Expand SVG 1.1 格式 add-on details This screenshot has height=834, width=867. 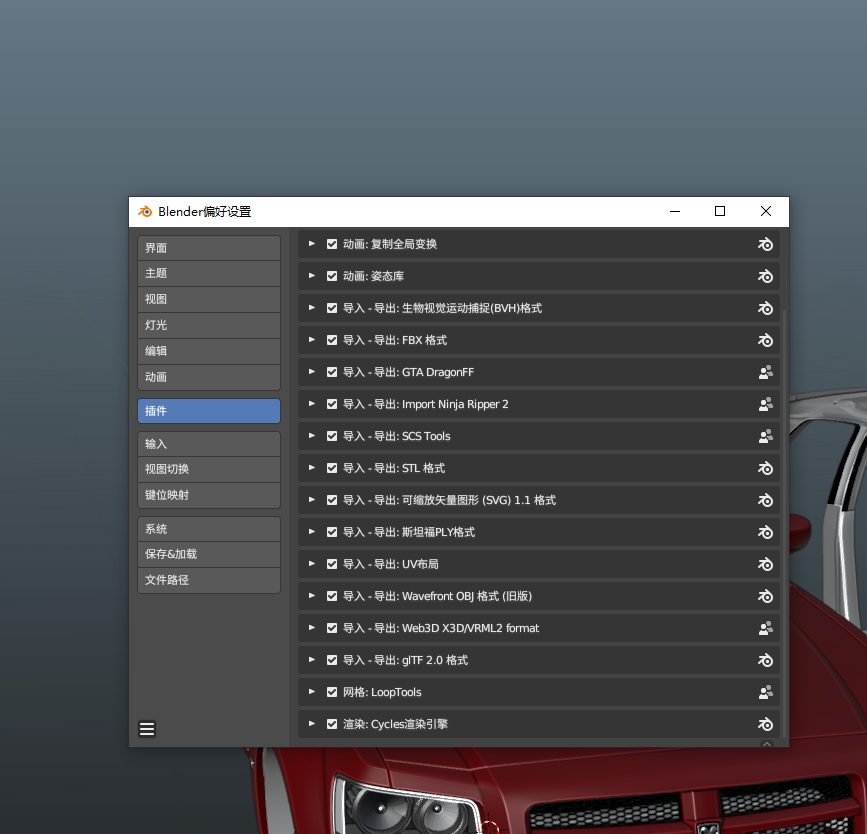pyautogui.click(x=312, y=500)
